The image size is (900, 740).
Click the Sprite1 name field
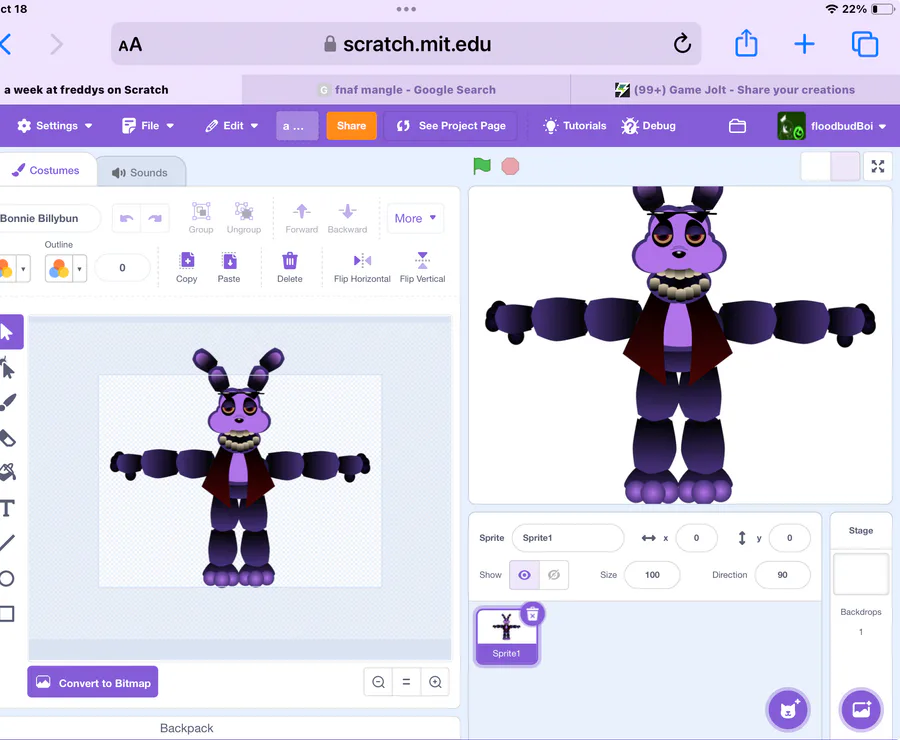click(568, 538)
